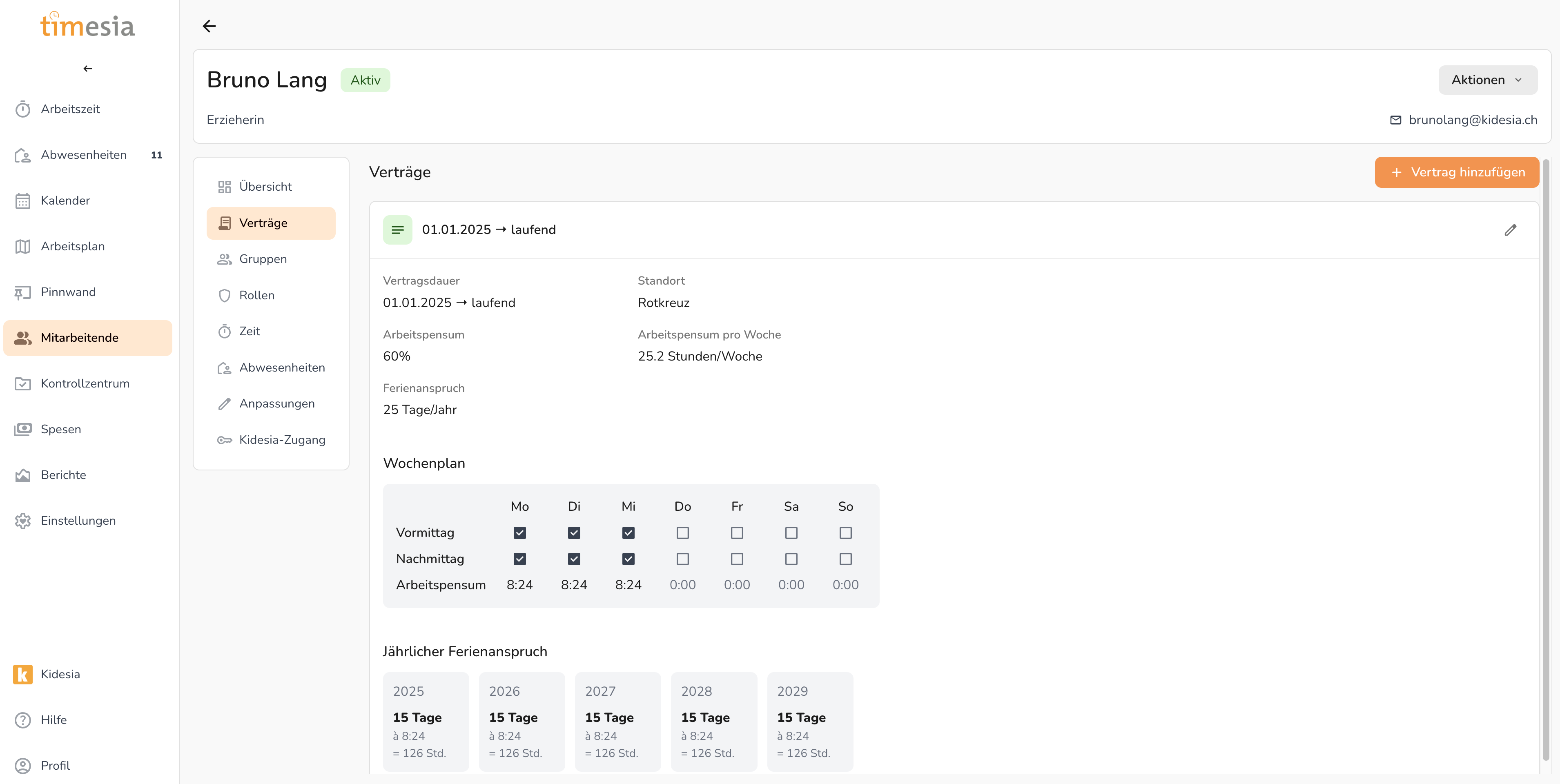Click the back arrow above employee header

click(x=209, y=26)
